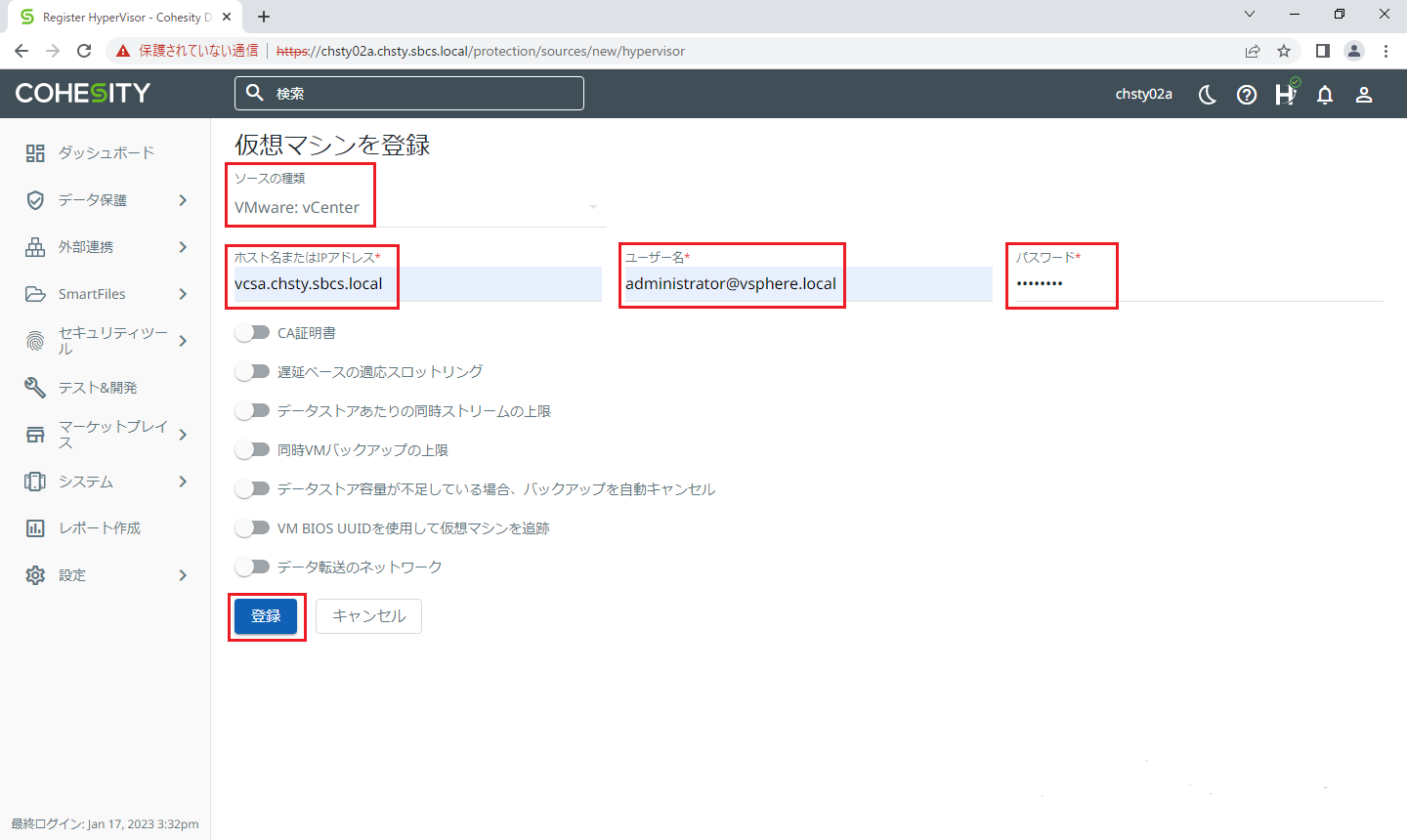The image size is (1407, 840).
Task: Expand SmartFiles menu chevron
Action: pos(183,294)
